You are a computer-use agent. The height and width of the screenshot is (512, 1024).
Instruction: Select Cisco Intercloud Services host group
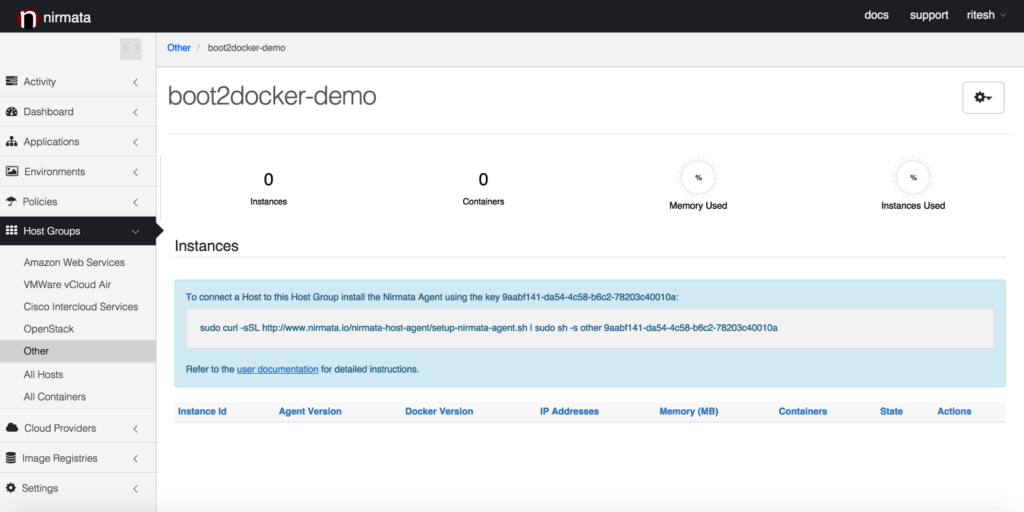coord(80,306)
